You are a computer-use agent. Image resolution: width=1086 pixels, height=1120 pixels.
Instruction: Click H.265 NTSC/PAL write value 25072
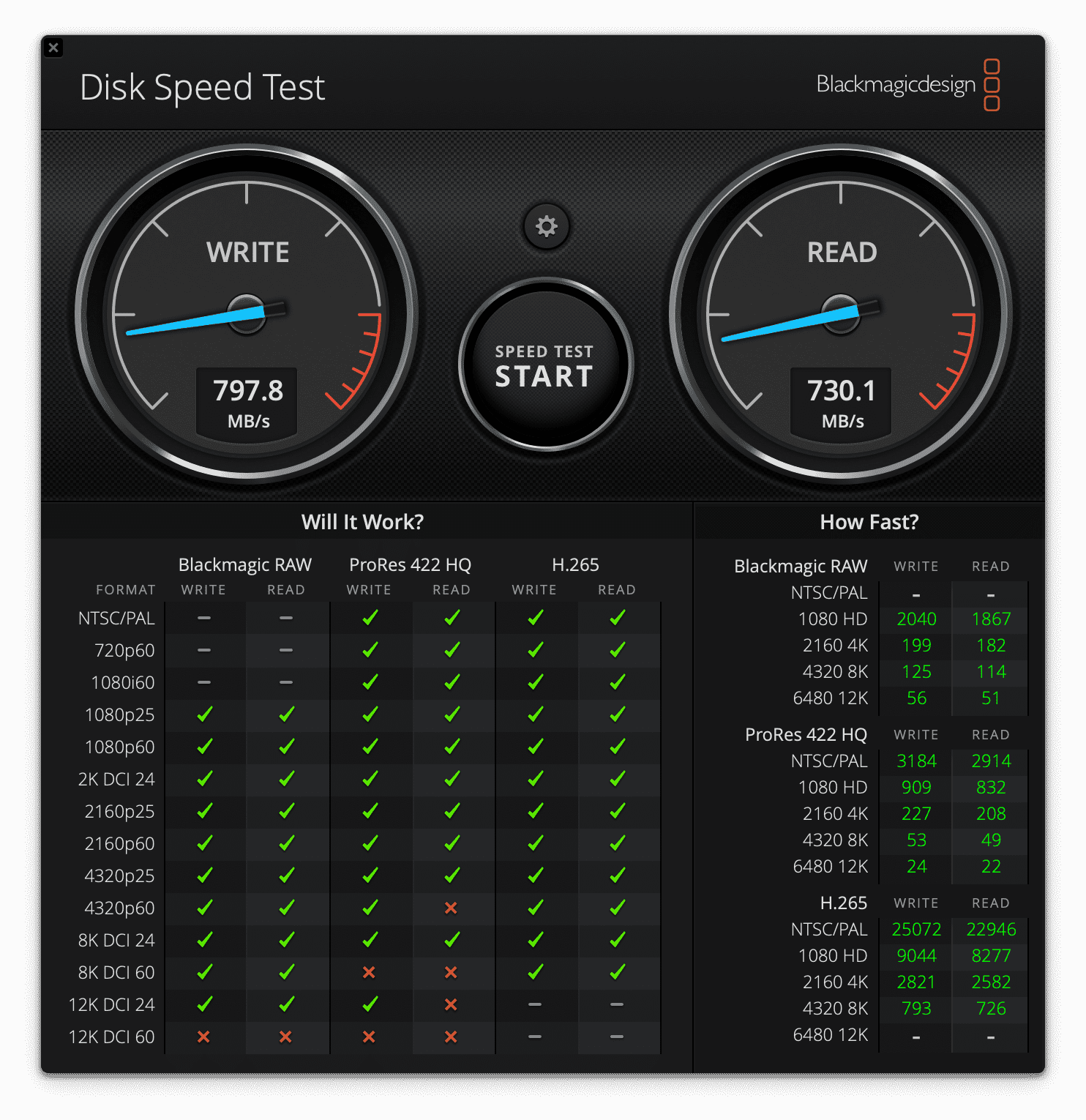point(916,930)
